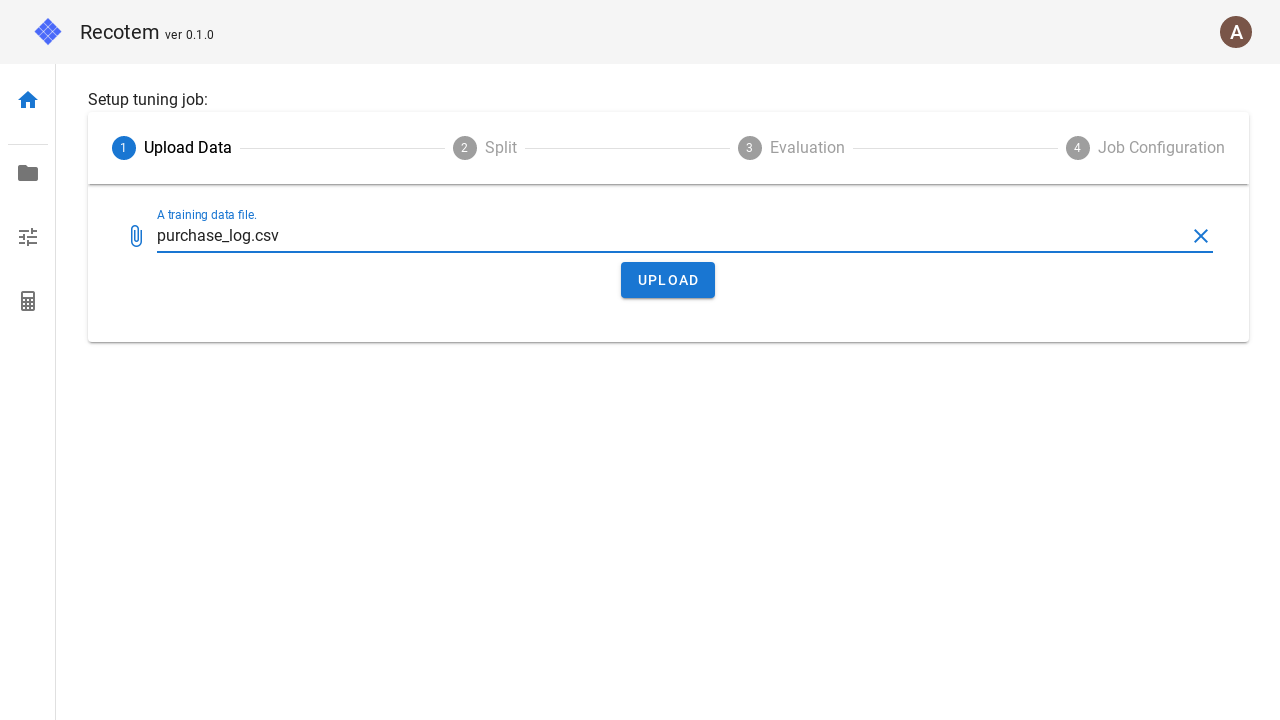The height and width of the screenshot is (720, 1280).
Task: Click the calculator icon in the sidebar
Action: [x=27, y=300]
